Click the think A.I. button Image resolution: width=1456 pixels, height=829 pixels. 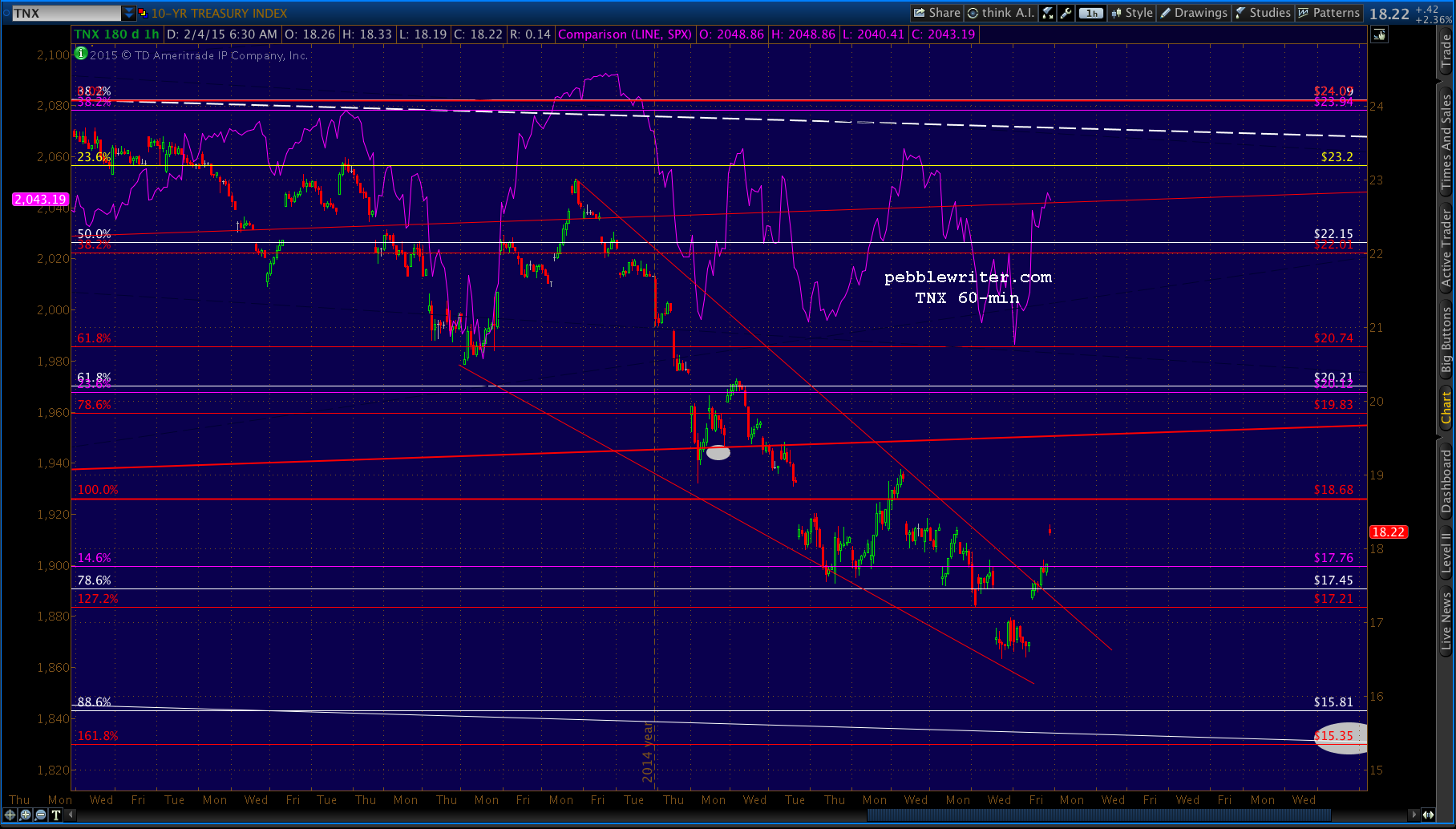point(1001,13)
